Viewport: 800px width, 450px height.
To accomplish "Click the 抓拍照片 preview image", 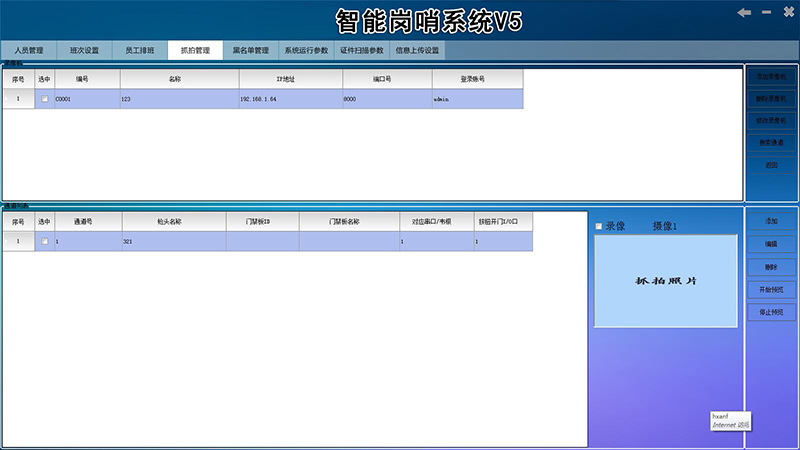I will (x=665, y=281).
